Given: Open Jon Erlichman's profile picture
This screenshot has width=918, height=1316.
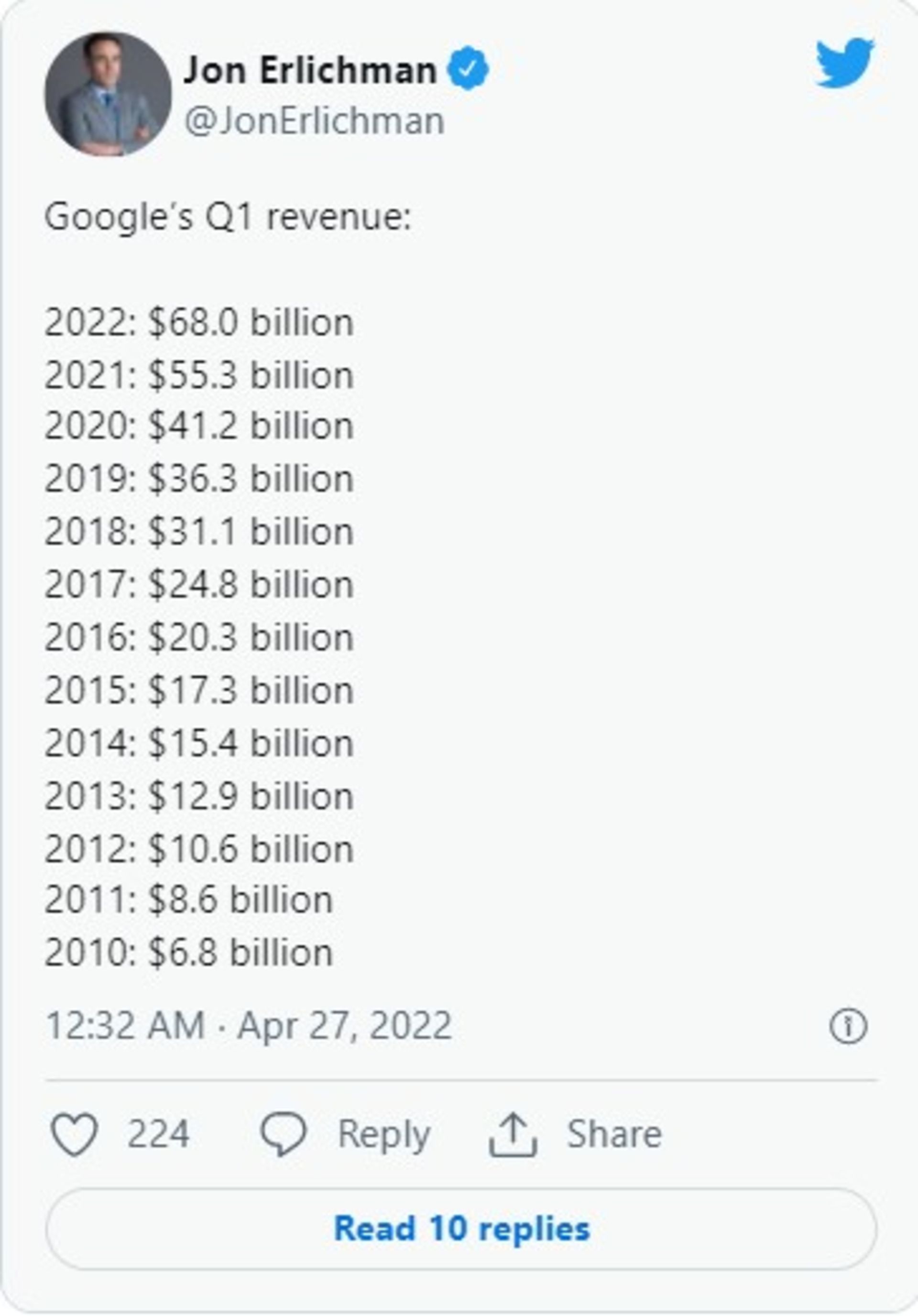Looking at the screenshot, I should tap(108, 94).
